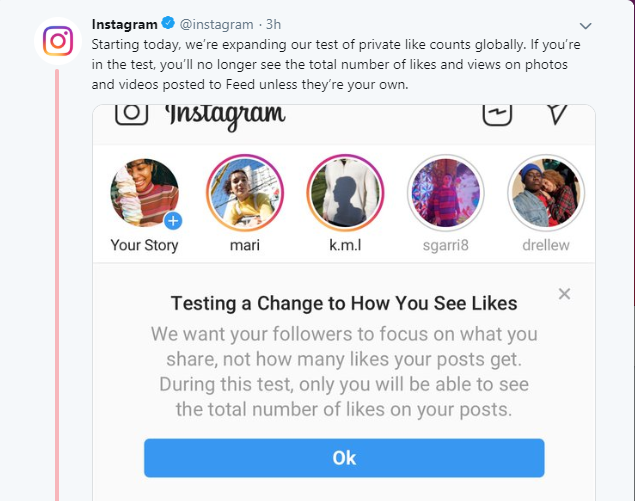Screen dimensions: 635x501
Task: Open drellew's story
Action: (x=545, y=193)
